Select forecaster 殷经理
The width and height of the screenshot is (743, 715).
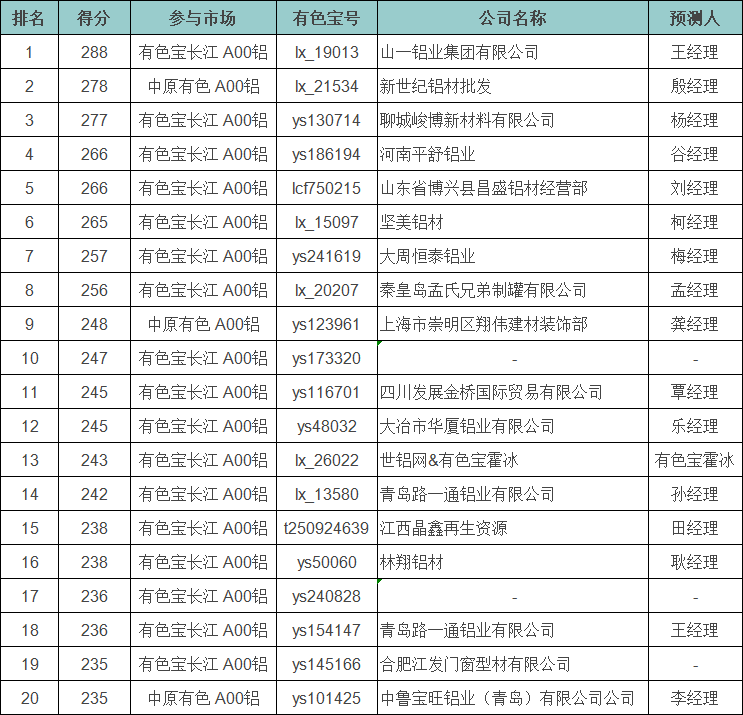[695, 86]
